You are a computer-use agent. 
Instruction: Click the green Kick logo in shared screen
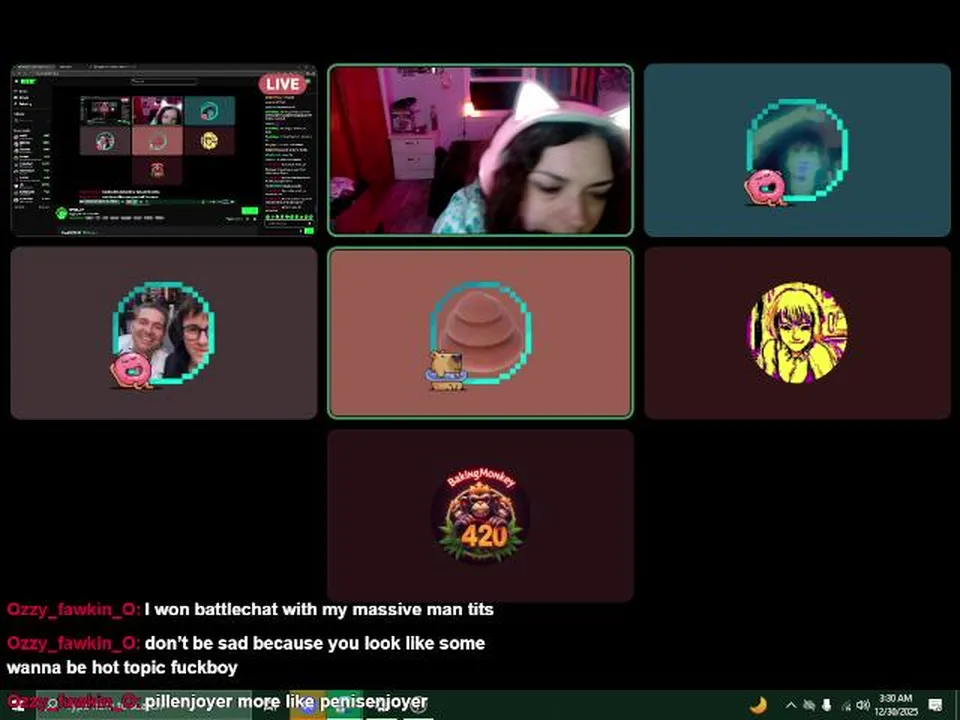pos(27,81)
